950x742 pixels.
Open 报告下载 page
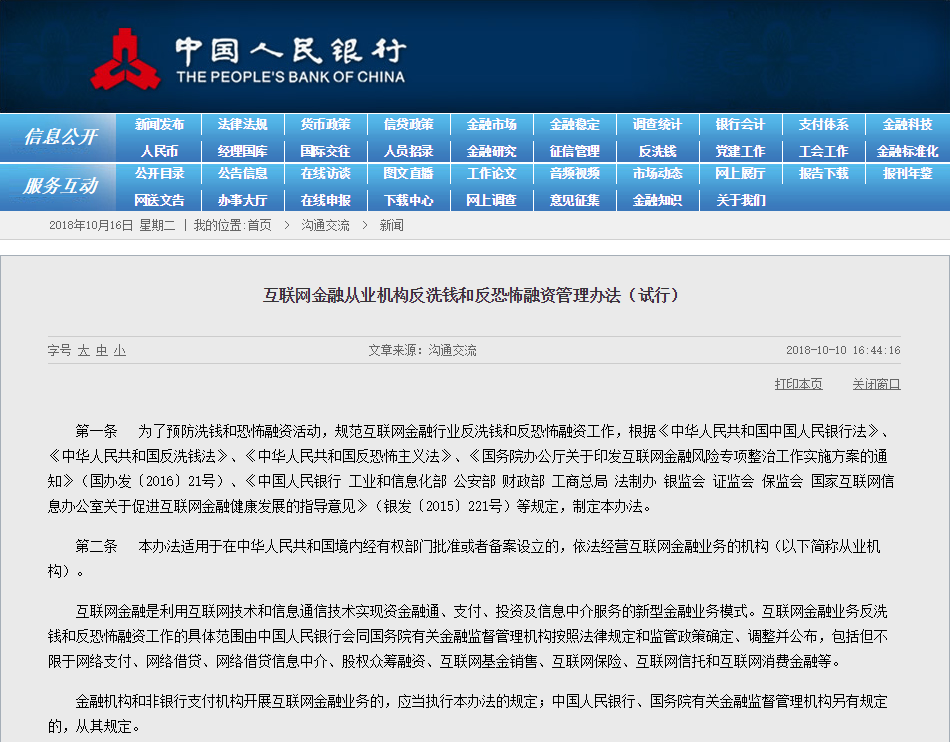click(823, 173)
